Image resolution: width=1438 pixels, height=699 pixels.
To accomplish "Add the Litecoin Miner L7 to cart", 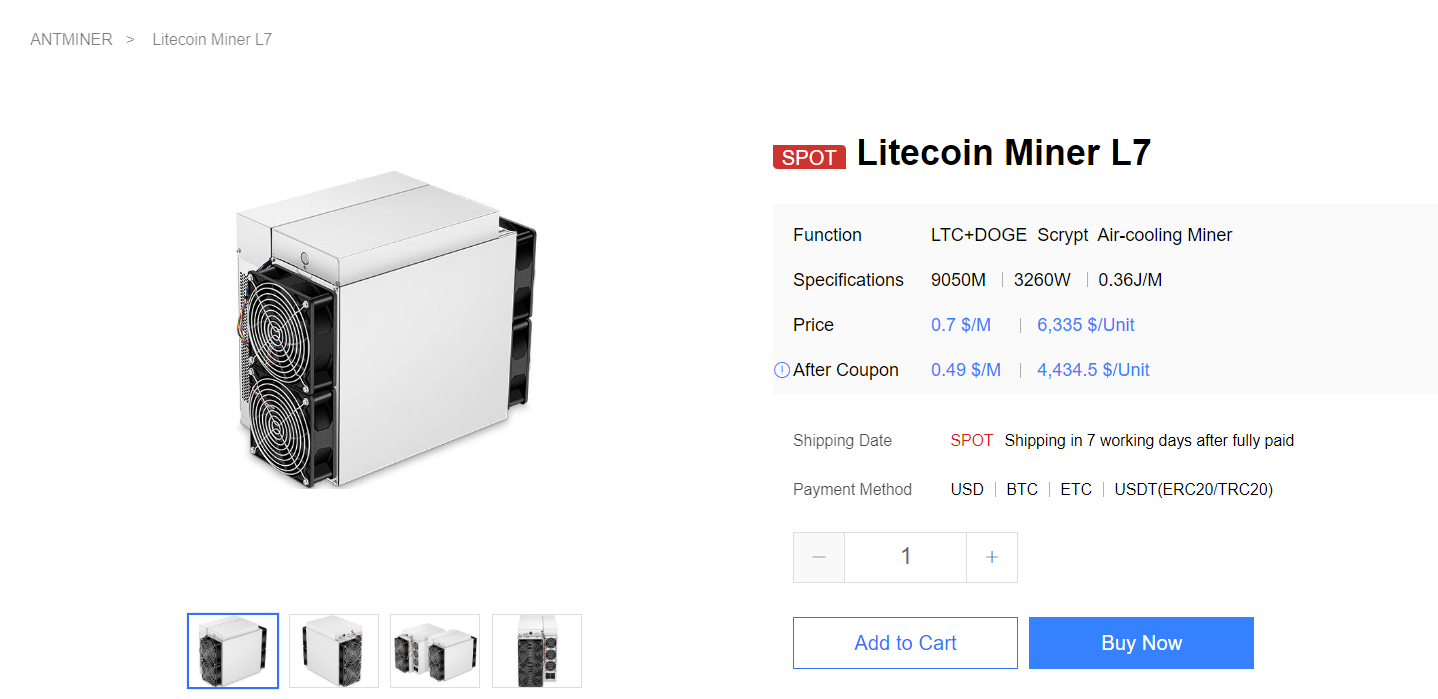I will [x=905, y=643].
